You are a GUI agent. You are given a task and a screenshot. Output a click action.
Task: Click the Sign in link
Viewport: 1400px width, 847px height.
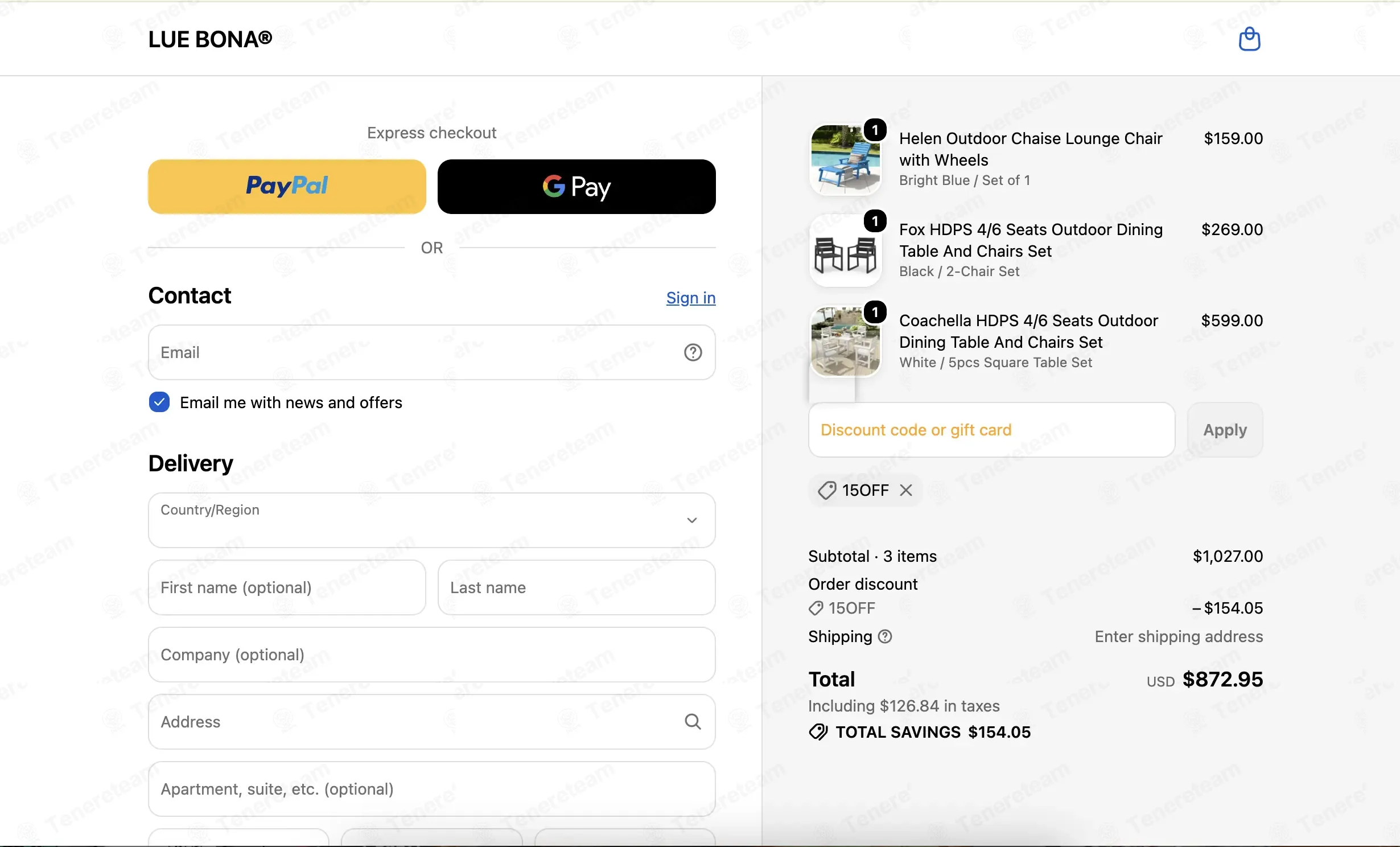tap(691, 298)
